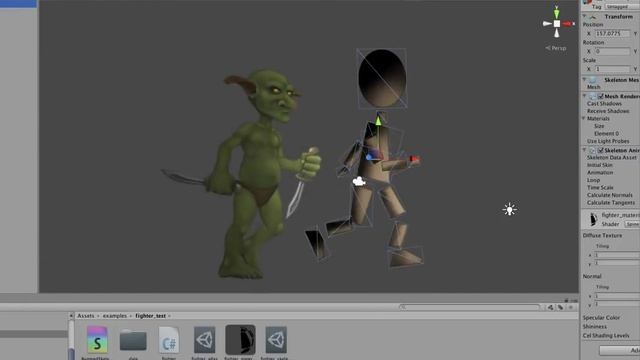Select the fighter skeleton Unity asset icon
This screenshot has width=640, height=360.
tap(276, 340)
